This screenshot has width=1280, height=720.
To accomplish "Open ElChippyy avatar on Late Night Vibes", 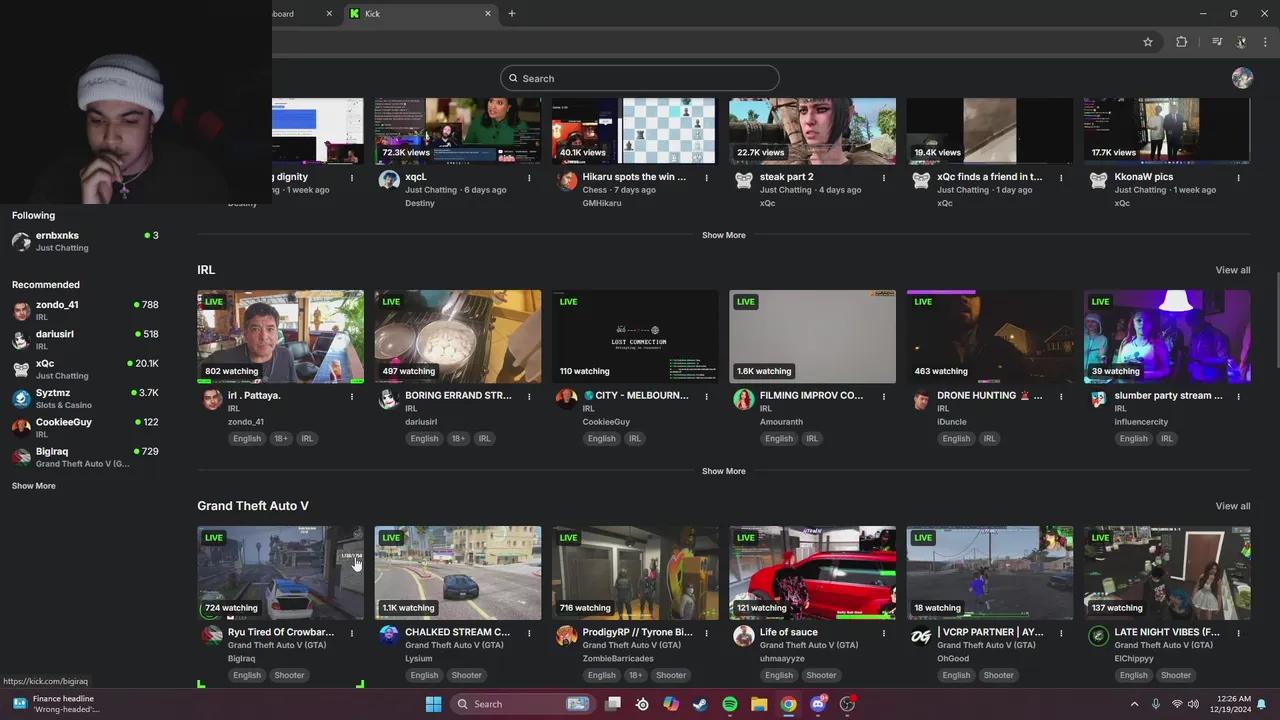I will (1098, 636).
